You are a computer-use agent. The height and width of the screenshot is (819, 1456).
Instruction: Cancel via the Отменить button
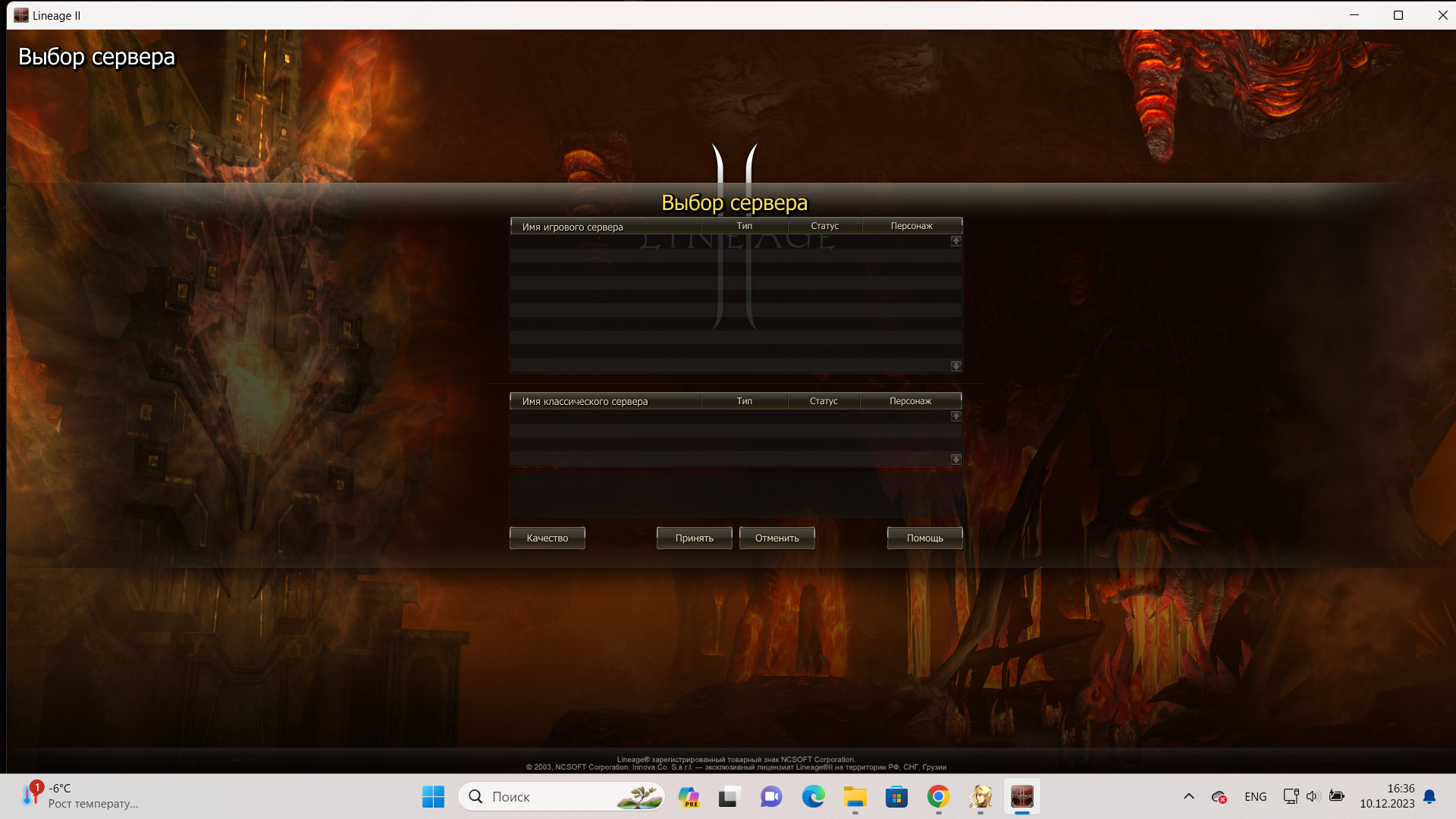[777, 538]
